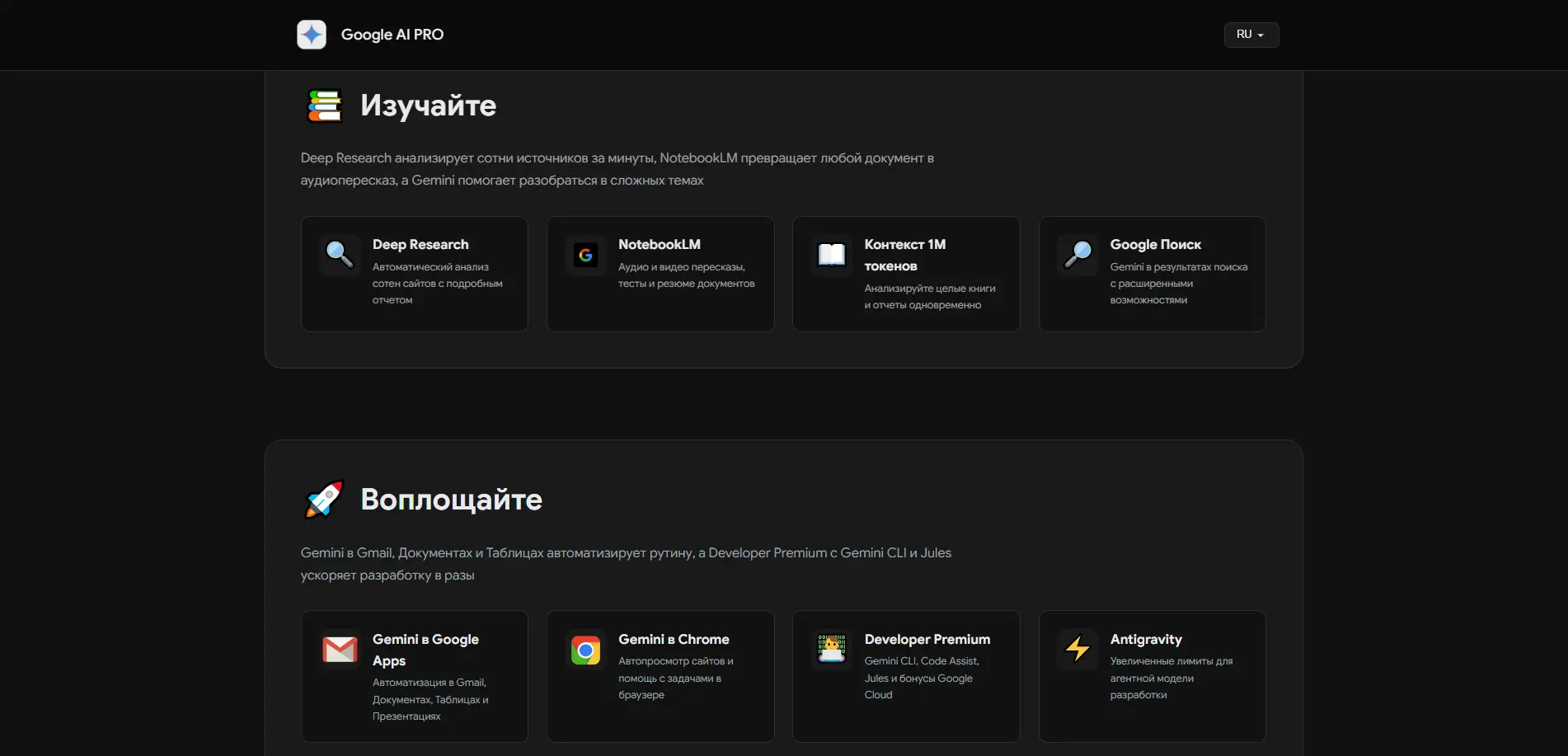
Task: Click the Воплощайте section heading
Action: tap(451, 500)
